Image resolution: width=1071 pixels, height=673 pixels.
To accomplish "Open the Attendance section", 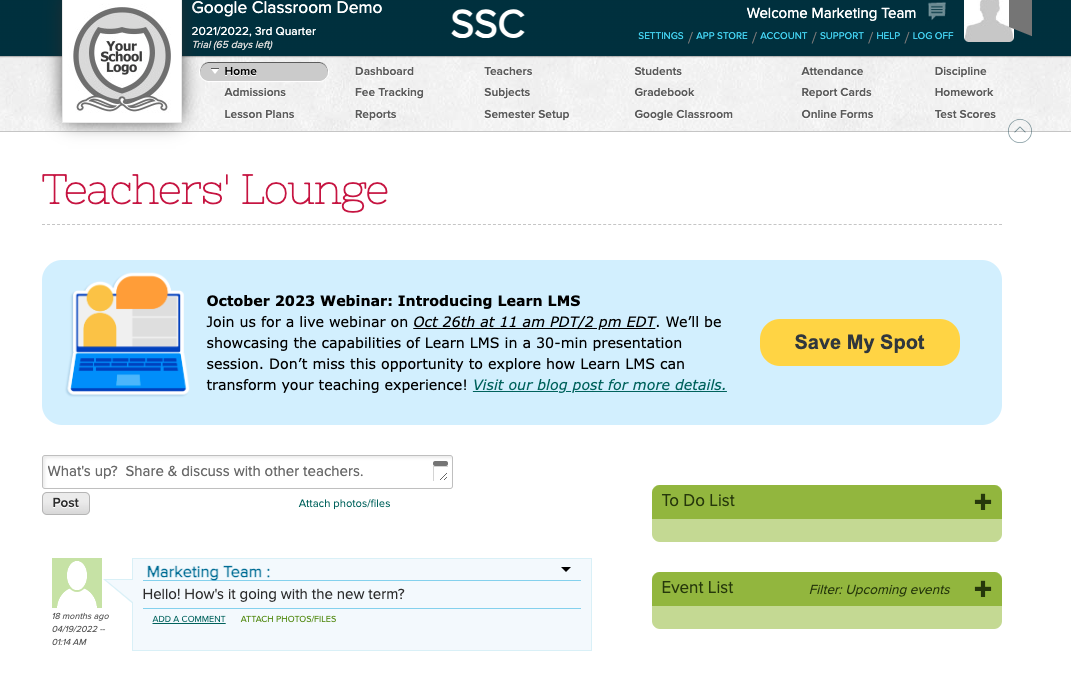I will coord(831,71).
